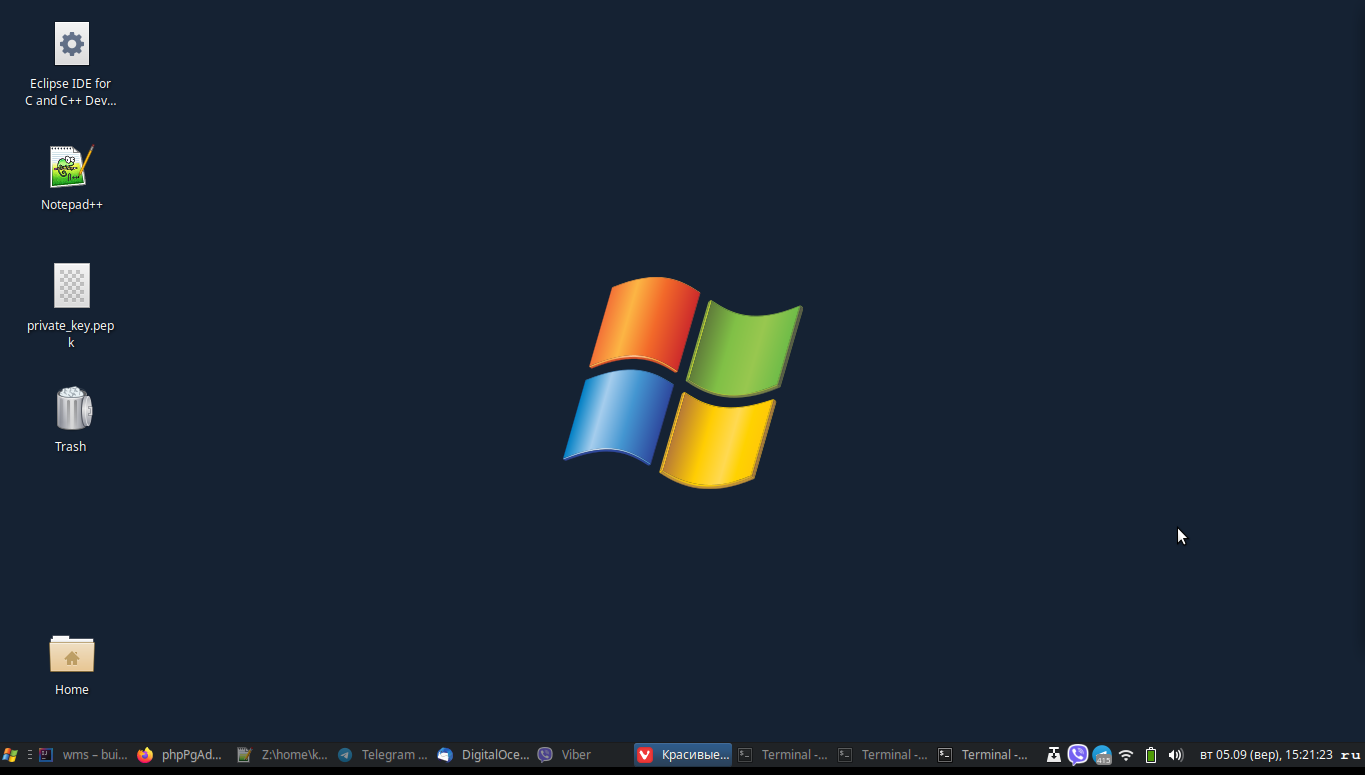Open the start menu with Windows-flag button
Image resolution: width=1365 pixels, height=775 pixels.
pos(10,755)
